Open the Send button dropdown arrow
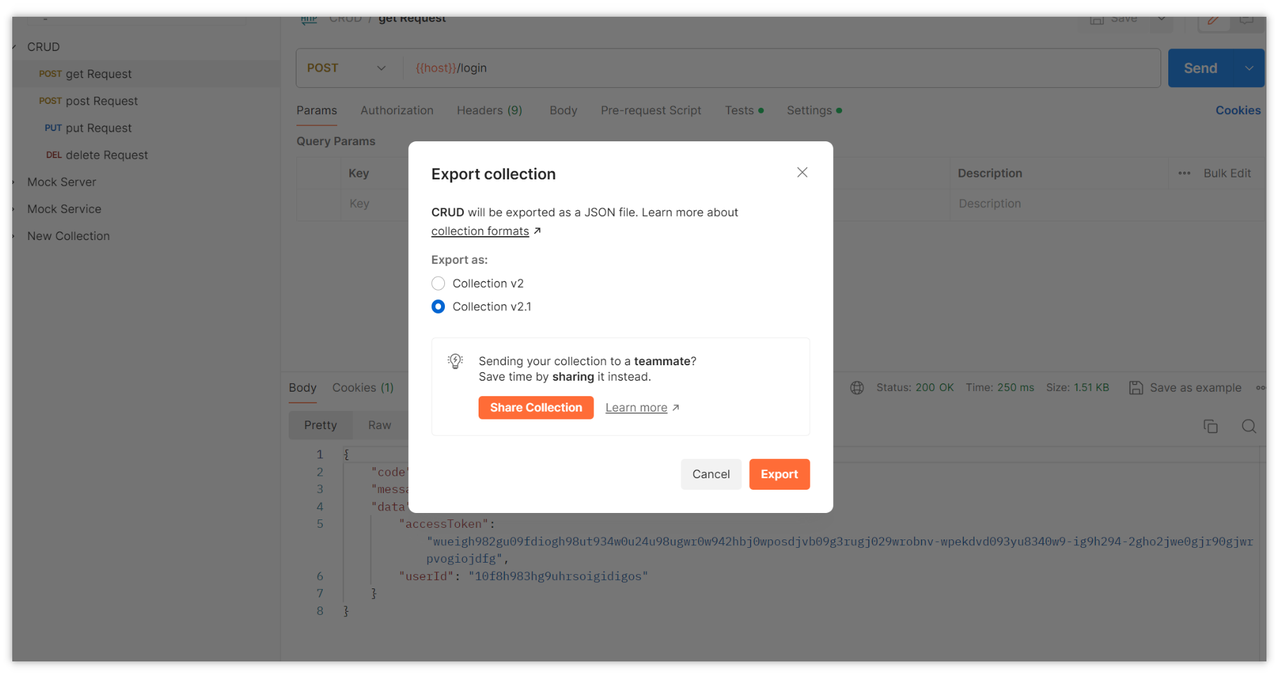 click(1250, 68)
